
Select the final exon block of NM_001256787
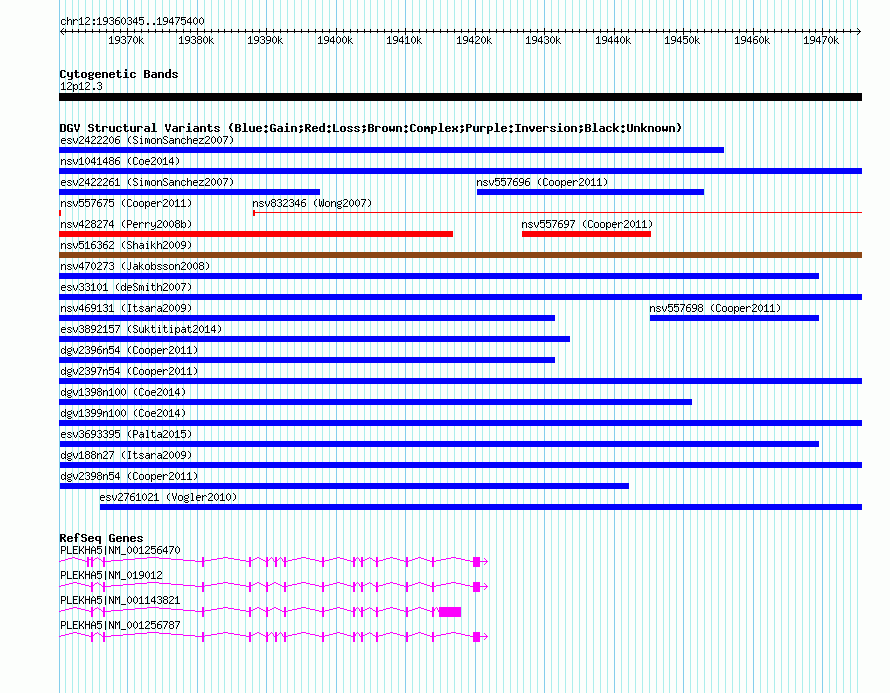(477, 637)
